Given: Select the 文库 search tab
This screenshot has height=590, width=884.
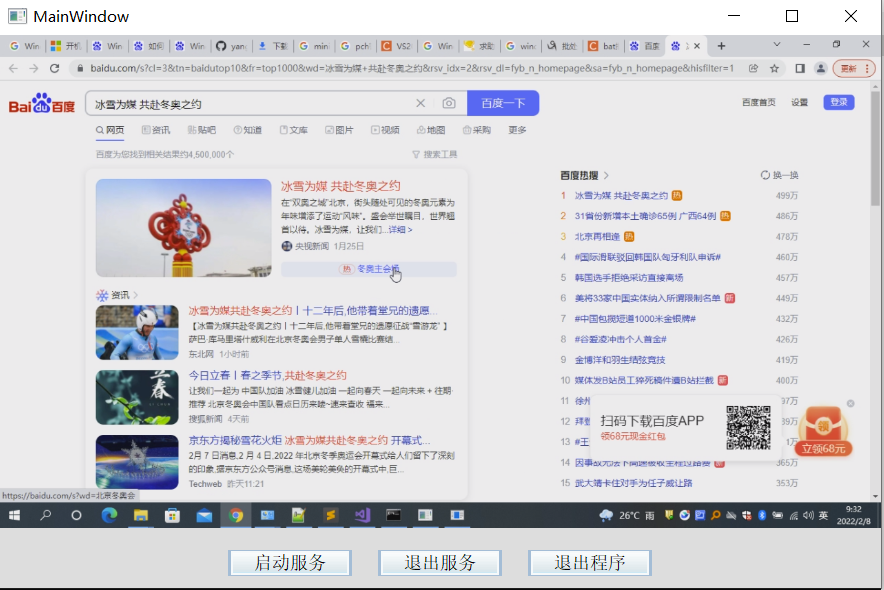Looking at the screenshot, I should (x=294, y=130).
